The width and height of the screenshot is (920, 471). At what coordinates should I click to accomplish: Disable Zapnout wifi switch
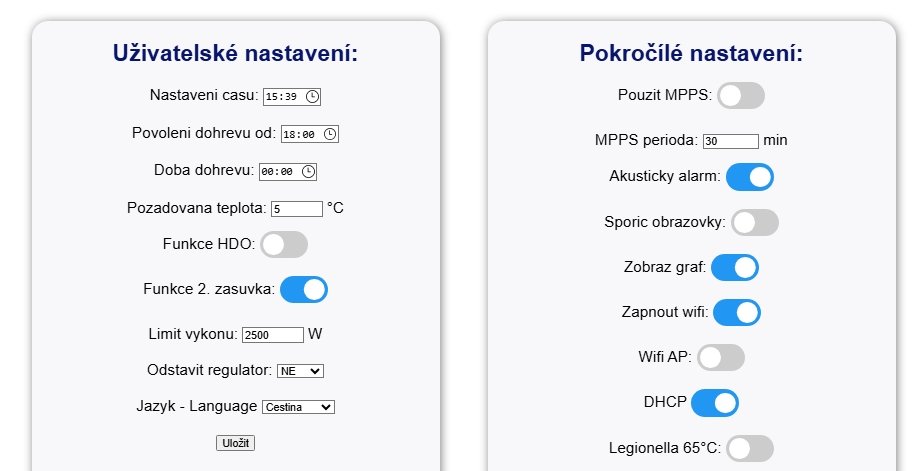(737, 313)
